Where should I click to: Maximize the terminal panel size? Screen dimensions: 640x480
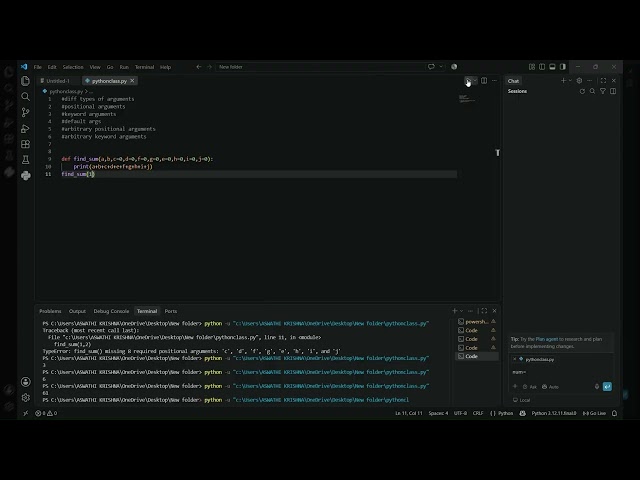click(484, 311)
